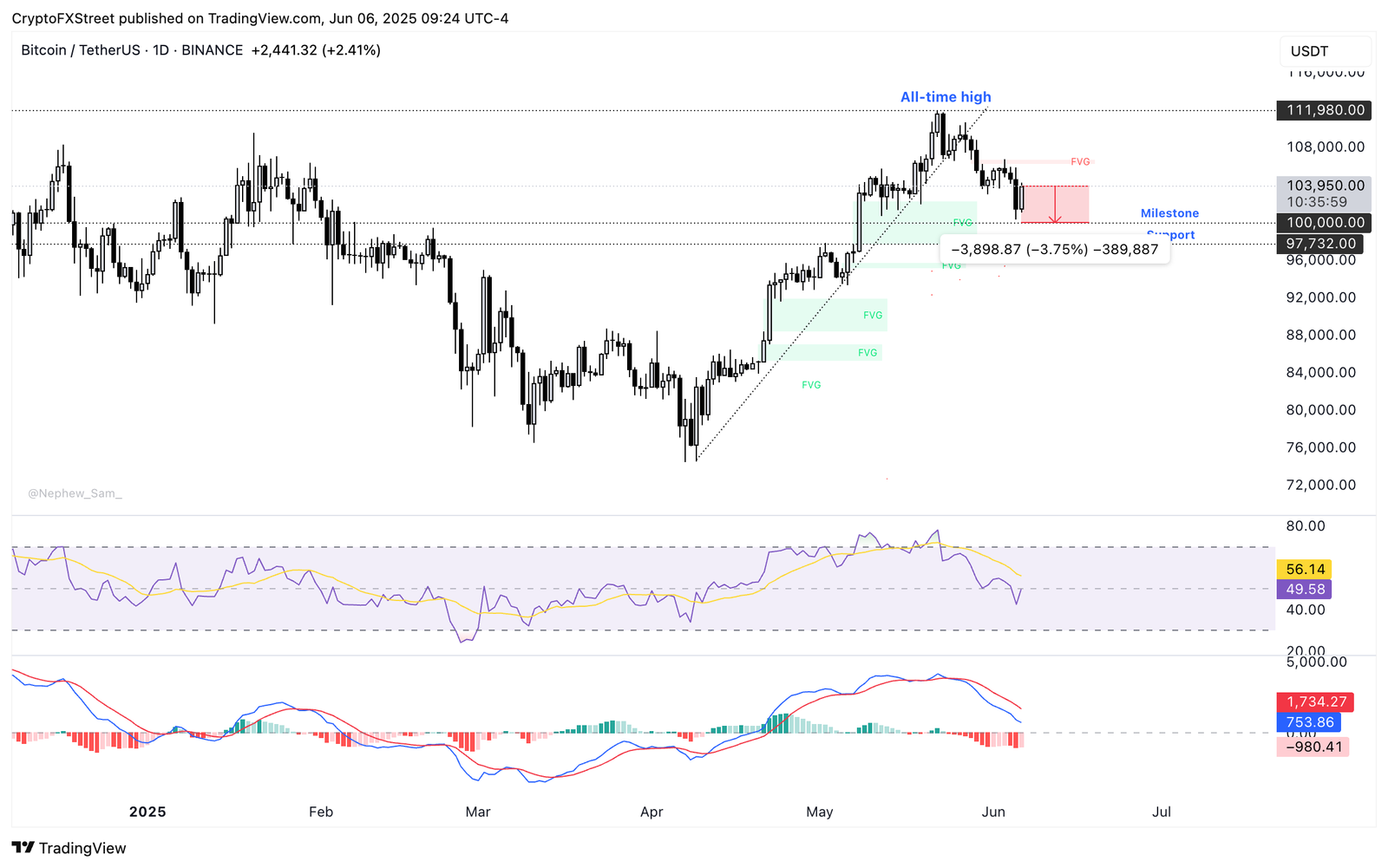Click the 72,000.00 price axis label
Screen dimensions: 1388x868
pos(1321,486)
